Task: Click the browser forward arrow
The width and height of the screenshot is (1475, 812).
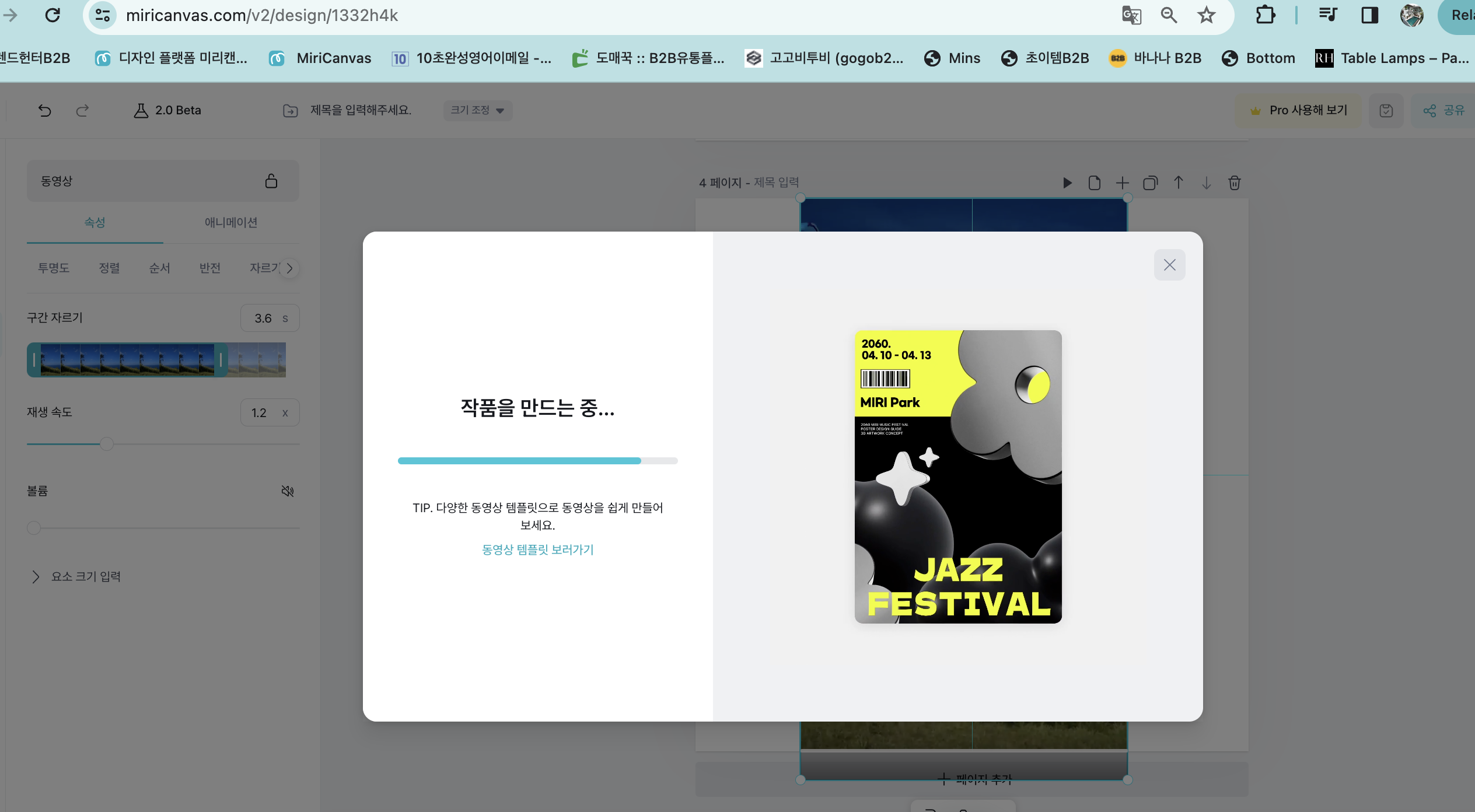Action: (11, 15)
